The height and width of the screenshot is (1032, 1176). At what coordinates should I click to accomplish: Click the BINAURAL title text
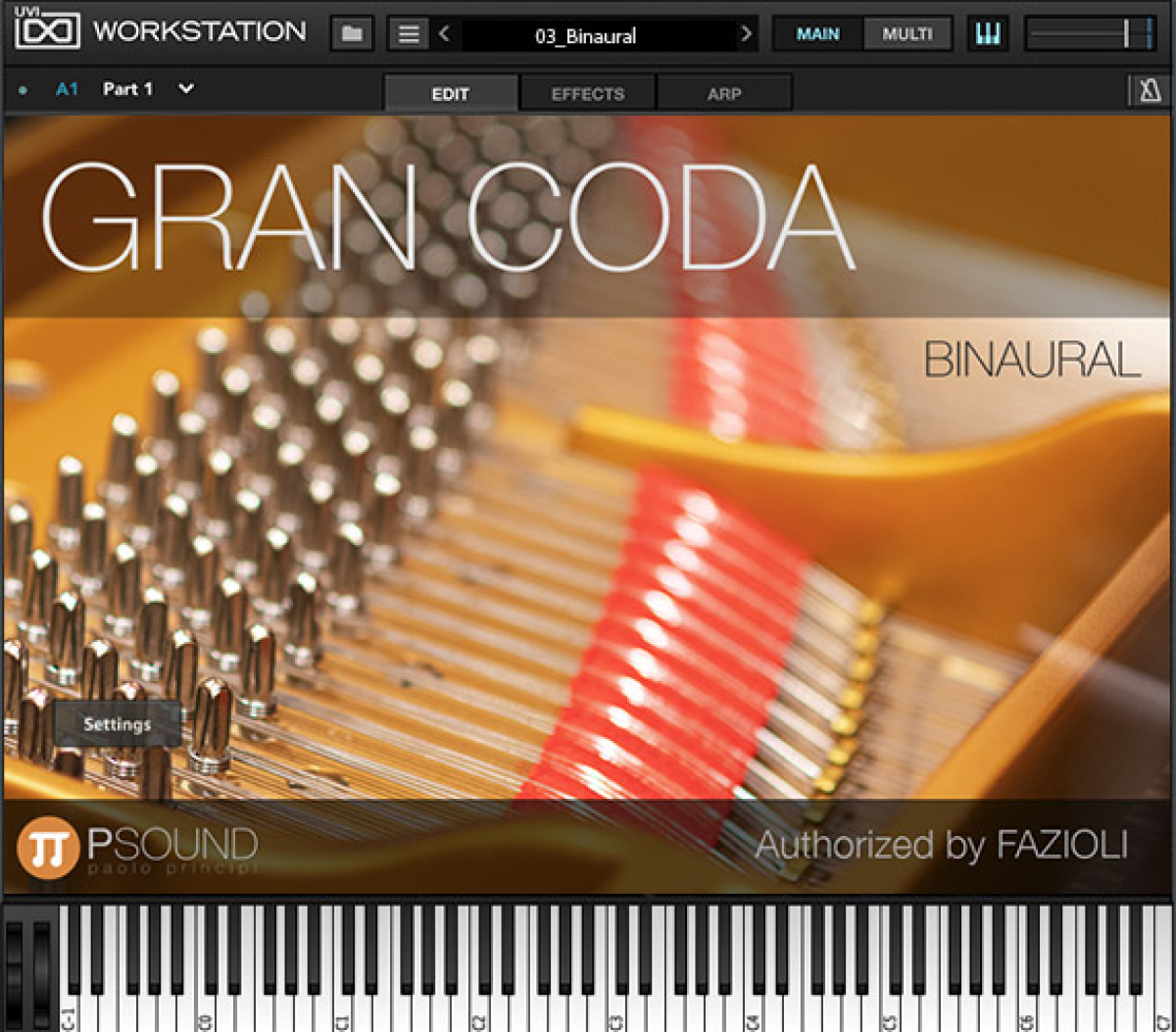(x=1033, y=361)
